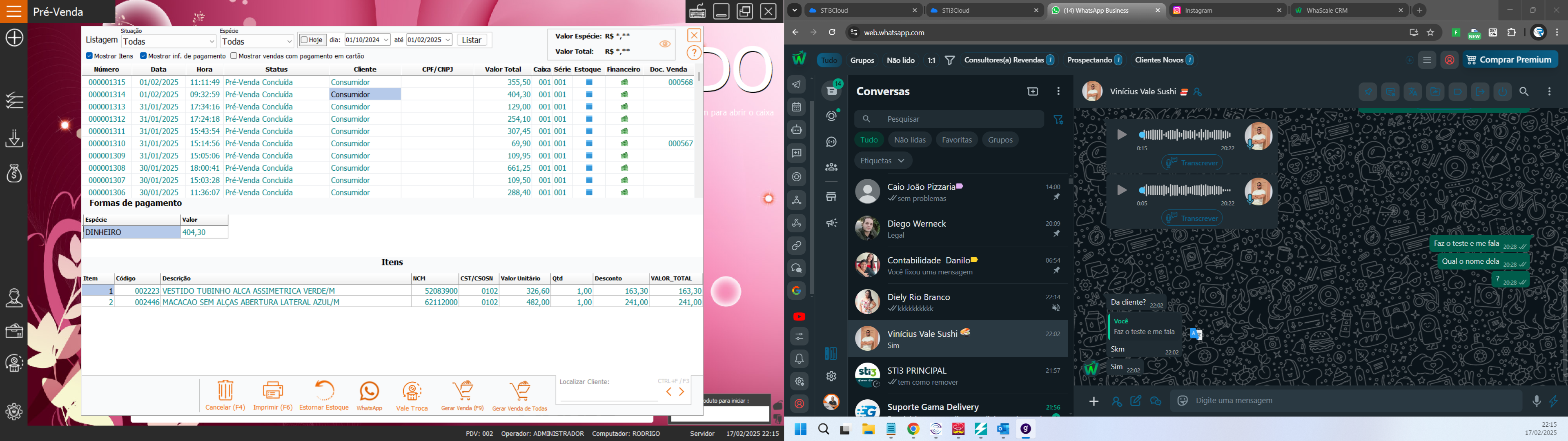Click the Listar button
The image size is (1568, 441).
(472, 40)
